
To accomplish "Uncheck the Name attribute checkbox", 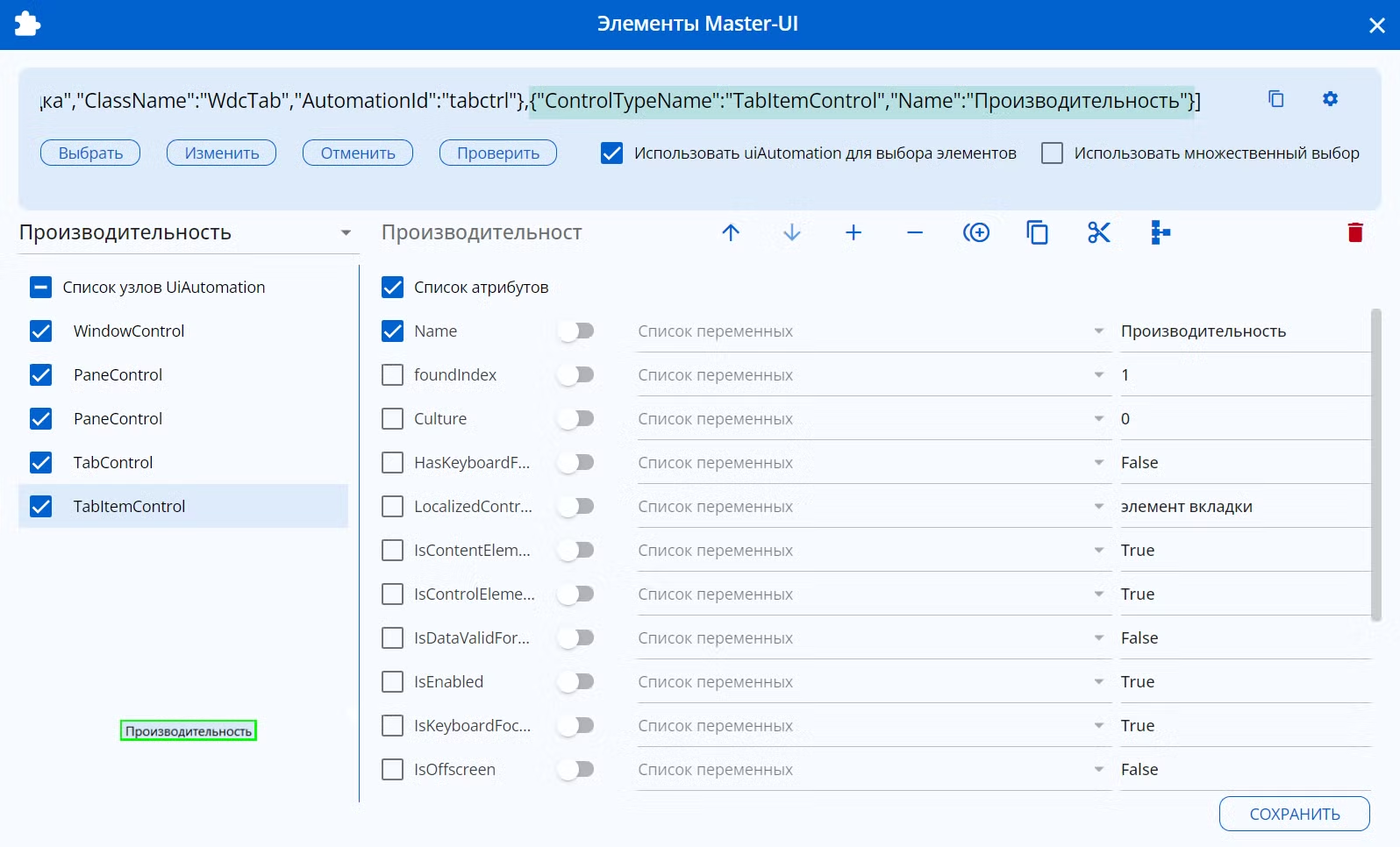I will click(392, 331).
